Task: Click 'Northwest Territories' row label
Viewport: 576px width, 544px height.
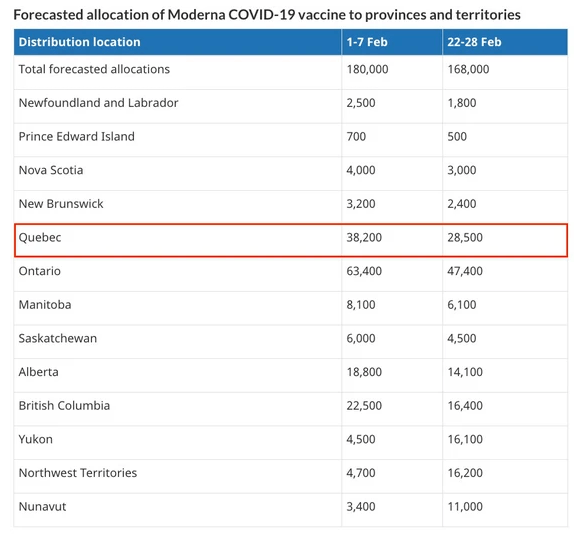Action: click(x=78, y=473)
